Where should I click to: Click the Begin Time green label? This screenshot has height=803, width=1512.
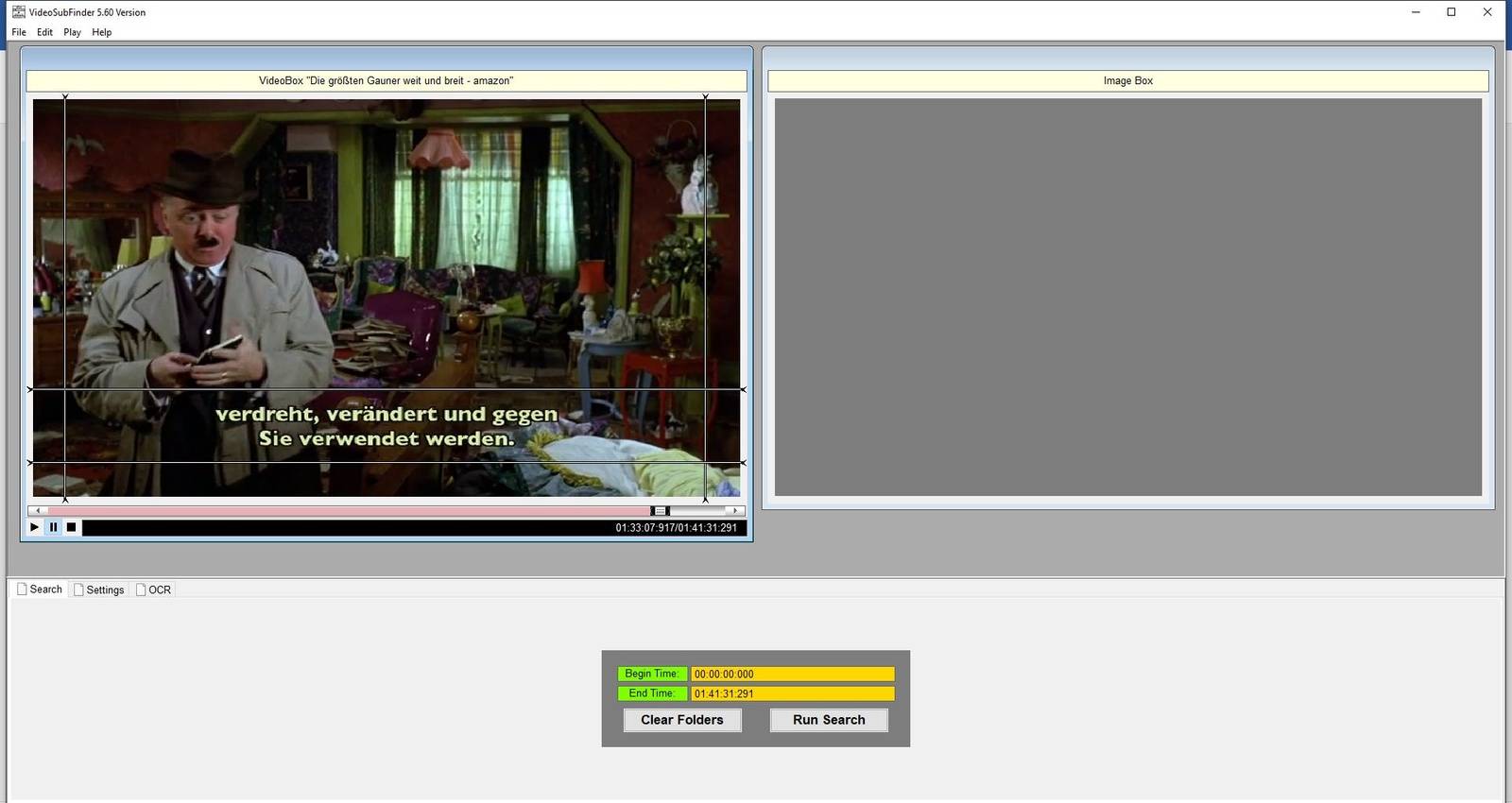pos(652,674)
